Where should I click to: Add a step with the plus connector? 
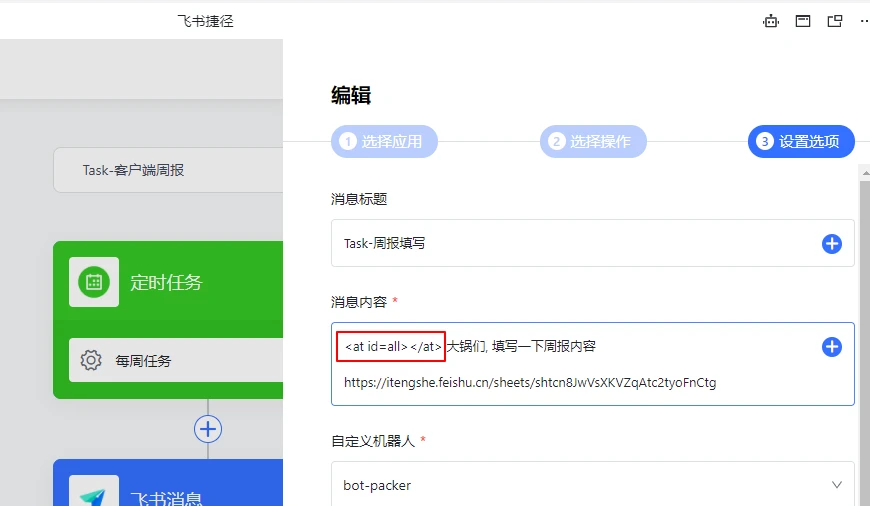(208, 429)
